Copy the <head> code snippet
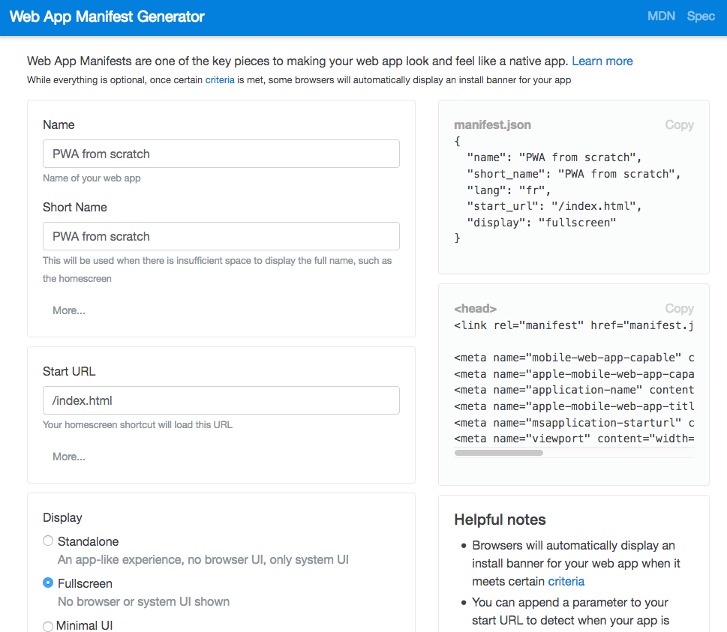Viewport: 727px width, 632px height. coord(679,308)
